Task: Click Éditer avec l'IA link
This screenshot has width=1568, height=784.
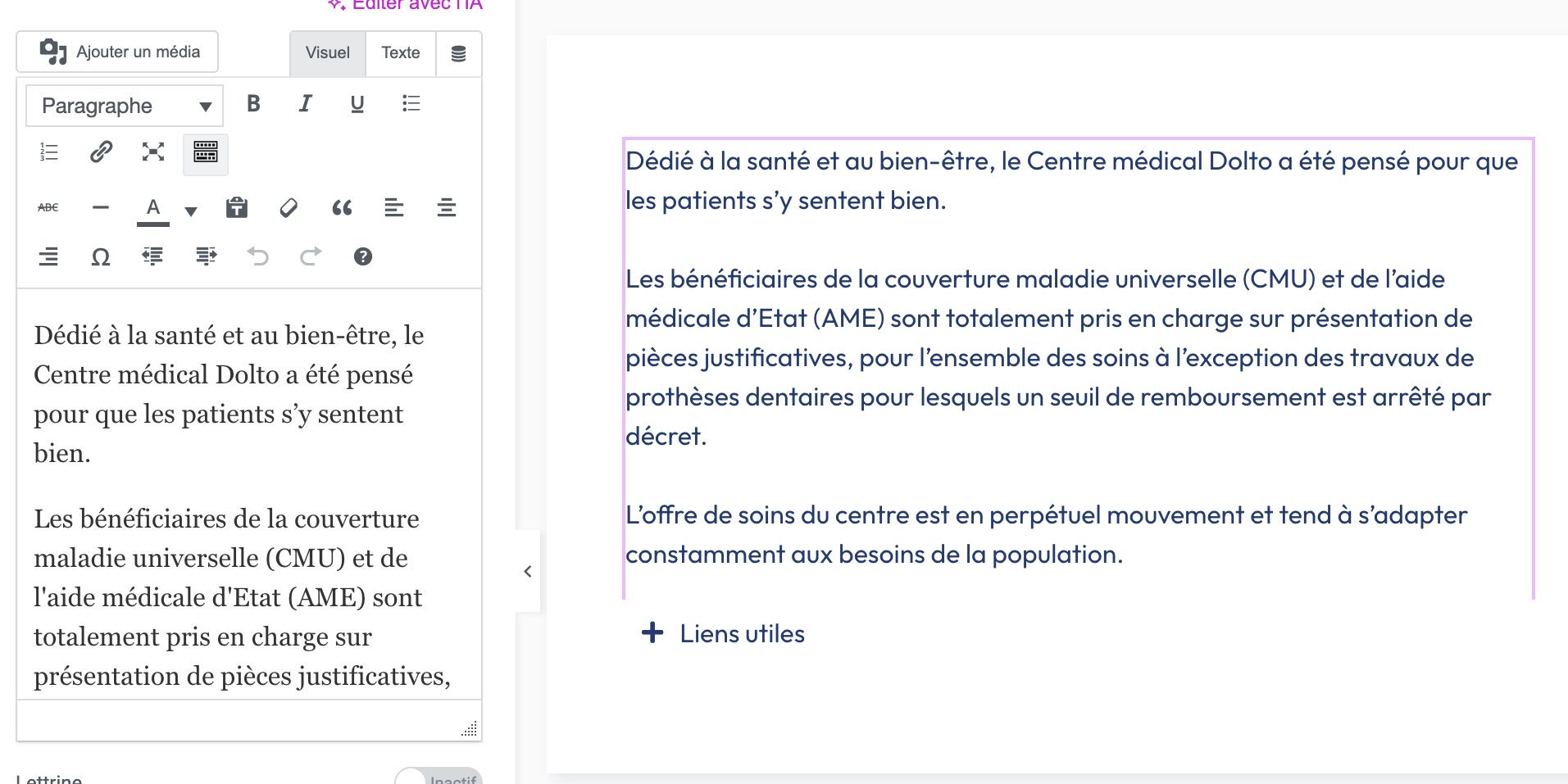Action: pyautogui.click(x=407, y=5)
